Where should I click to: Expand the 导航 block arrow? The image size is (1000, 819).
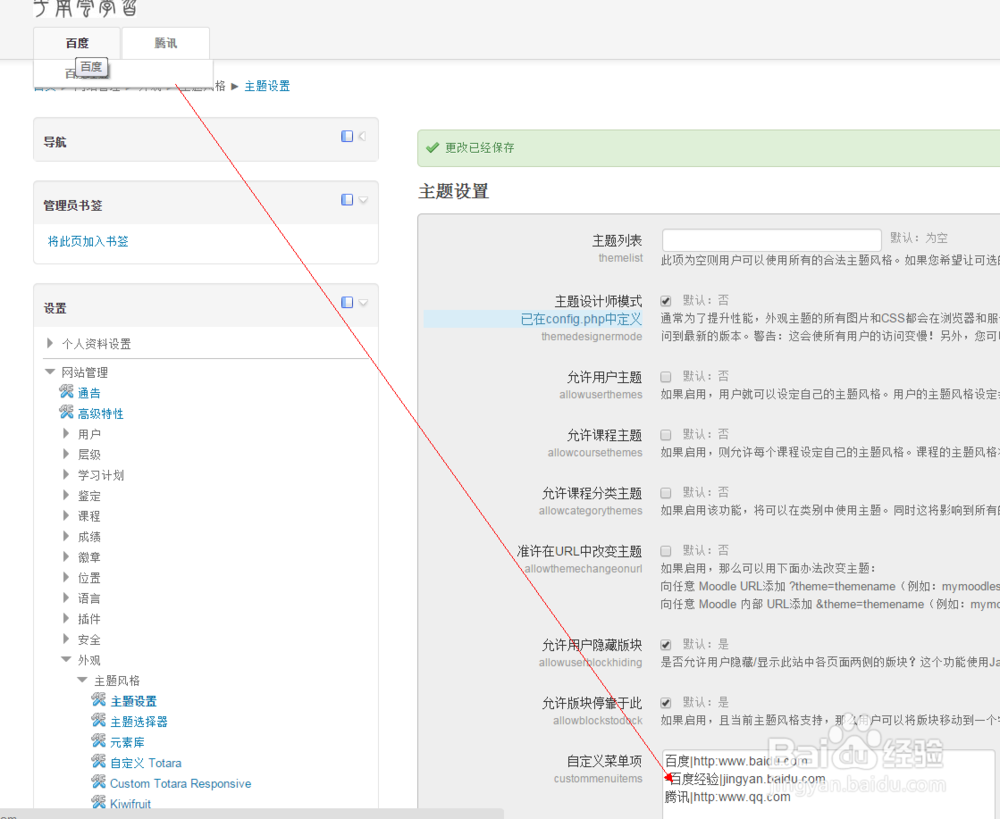point(362,136)
